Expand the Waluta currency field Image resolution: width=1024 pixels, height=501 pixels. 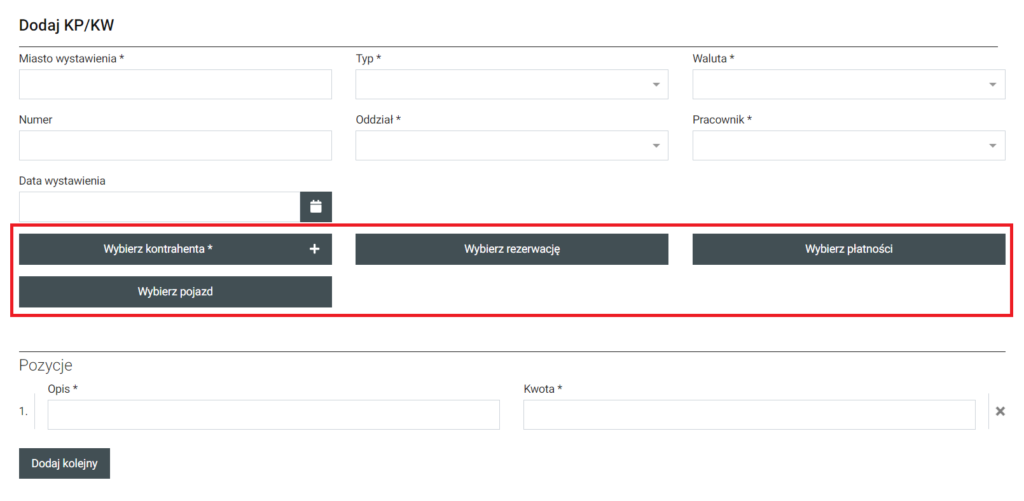pyautogui.click(x=838, y=85)
